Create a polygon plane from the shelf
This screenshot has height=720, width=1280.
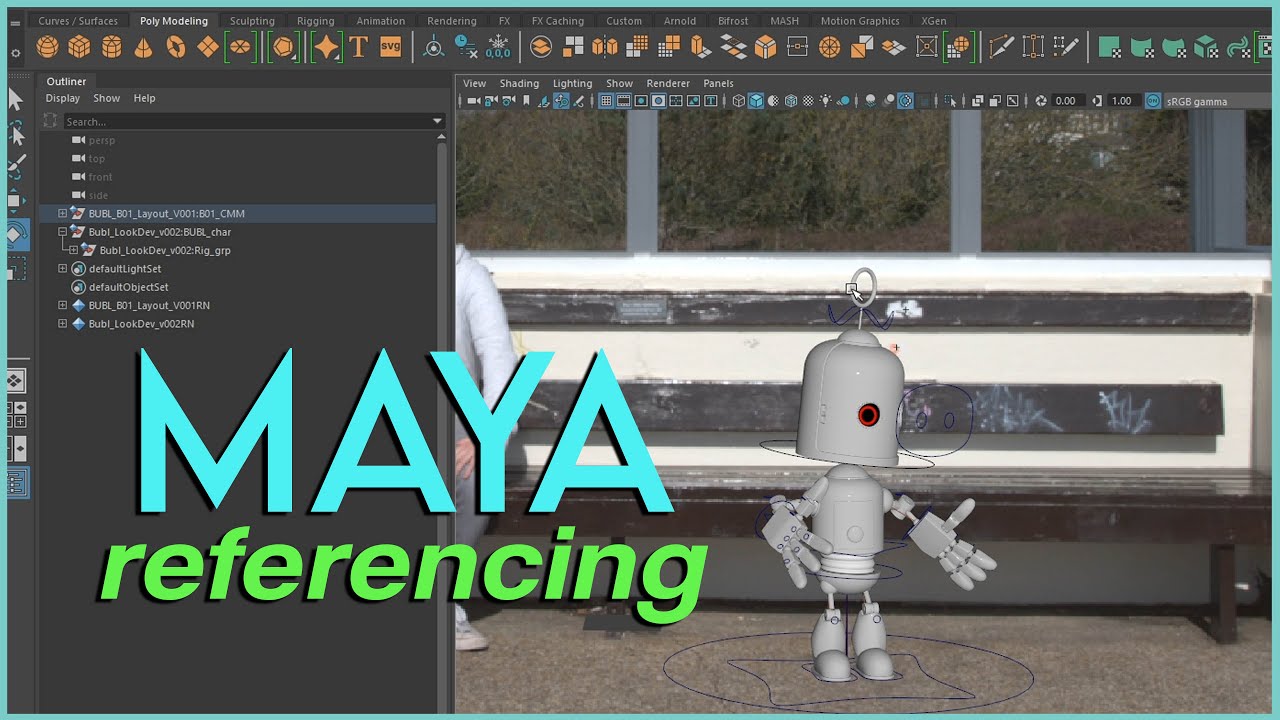click(x=207, y=47)
